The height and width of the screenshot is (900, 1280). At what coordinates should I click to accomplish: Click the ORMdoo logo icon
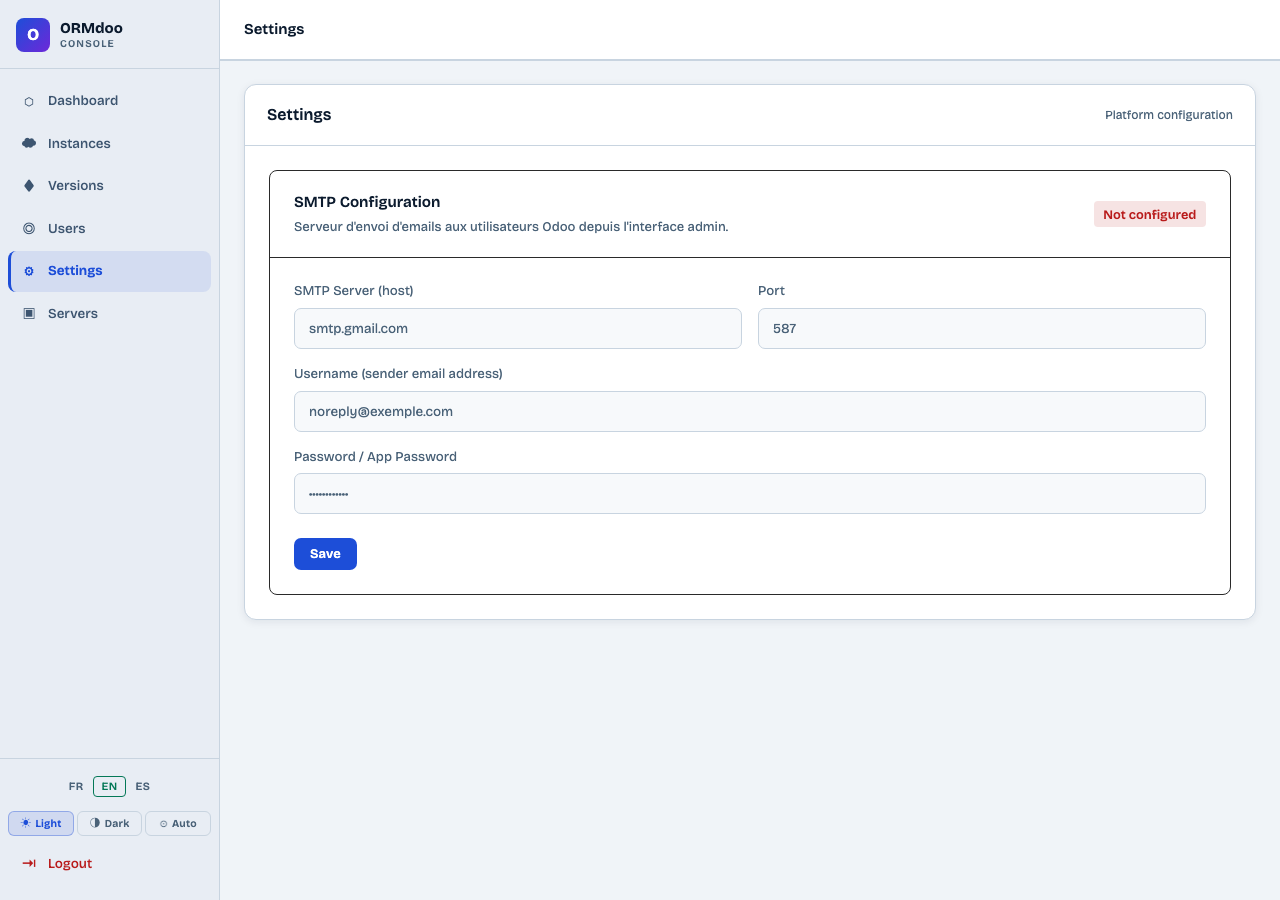point(33,35)
